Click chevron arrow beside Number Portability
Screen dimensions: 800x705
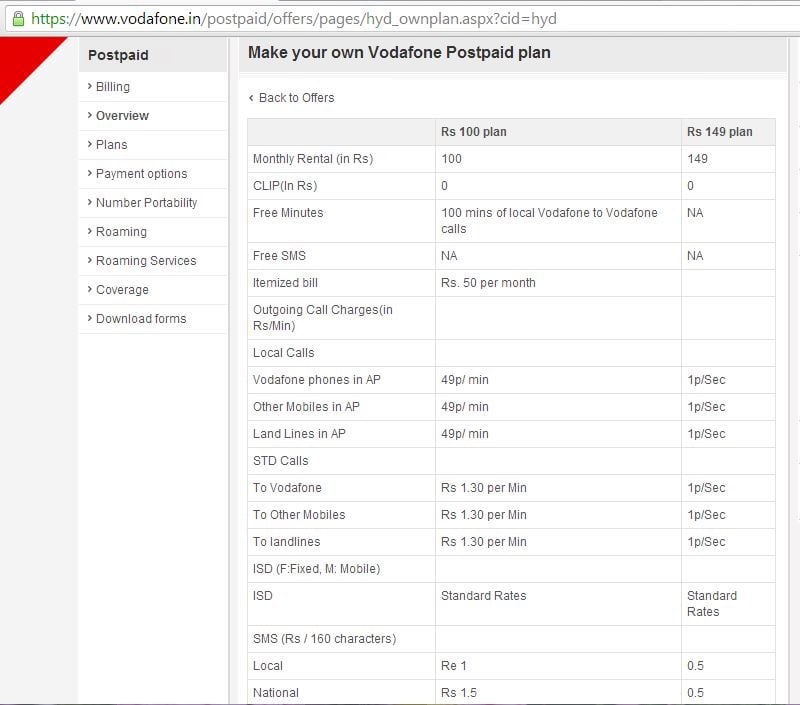pos(90,202)
